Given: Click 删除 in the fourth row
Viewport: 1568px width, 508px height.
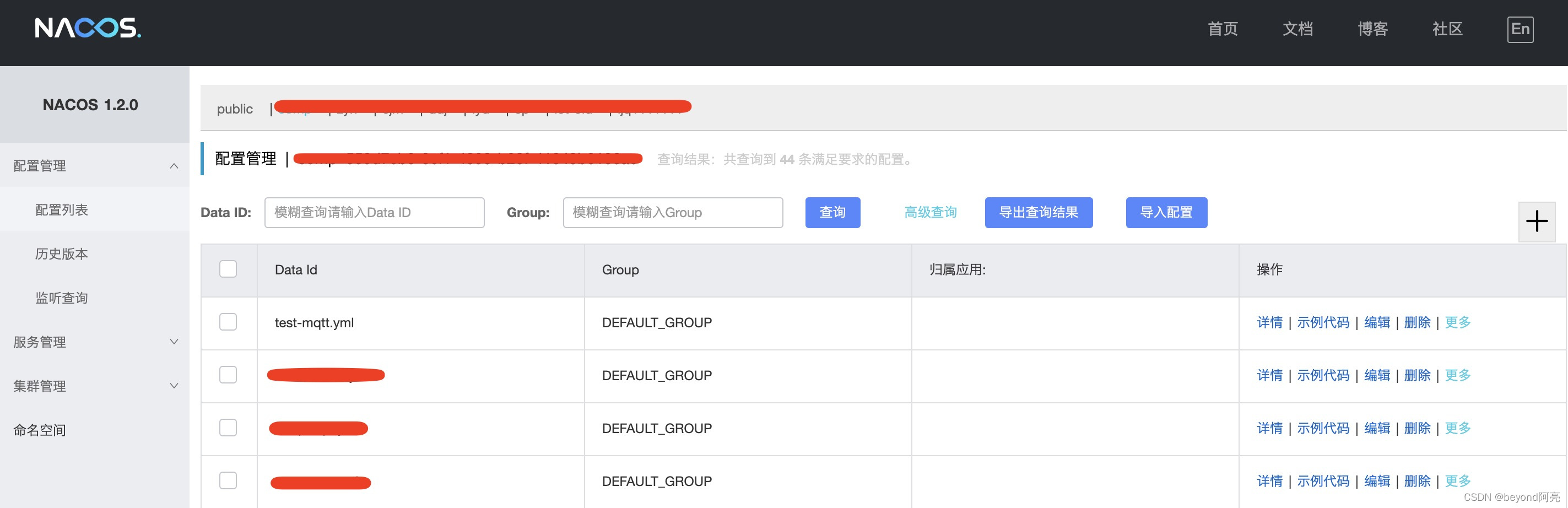Looking at the screenshot, I should pyautogui.click(x=1417, y=481).
